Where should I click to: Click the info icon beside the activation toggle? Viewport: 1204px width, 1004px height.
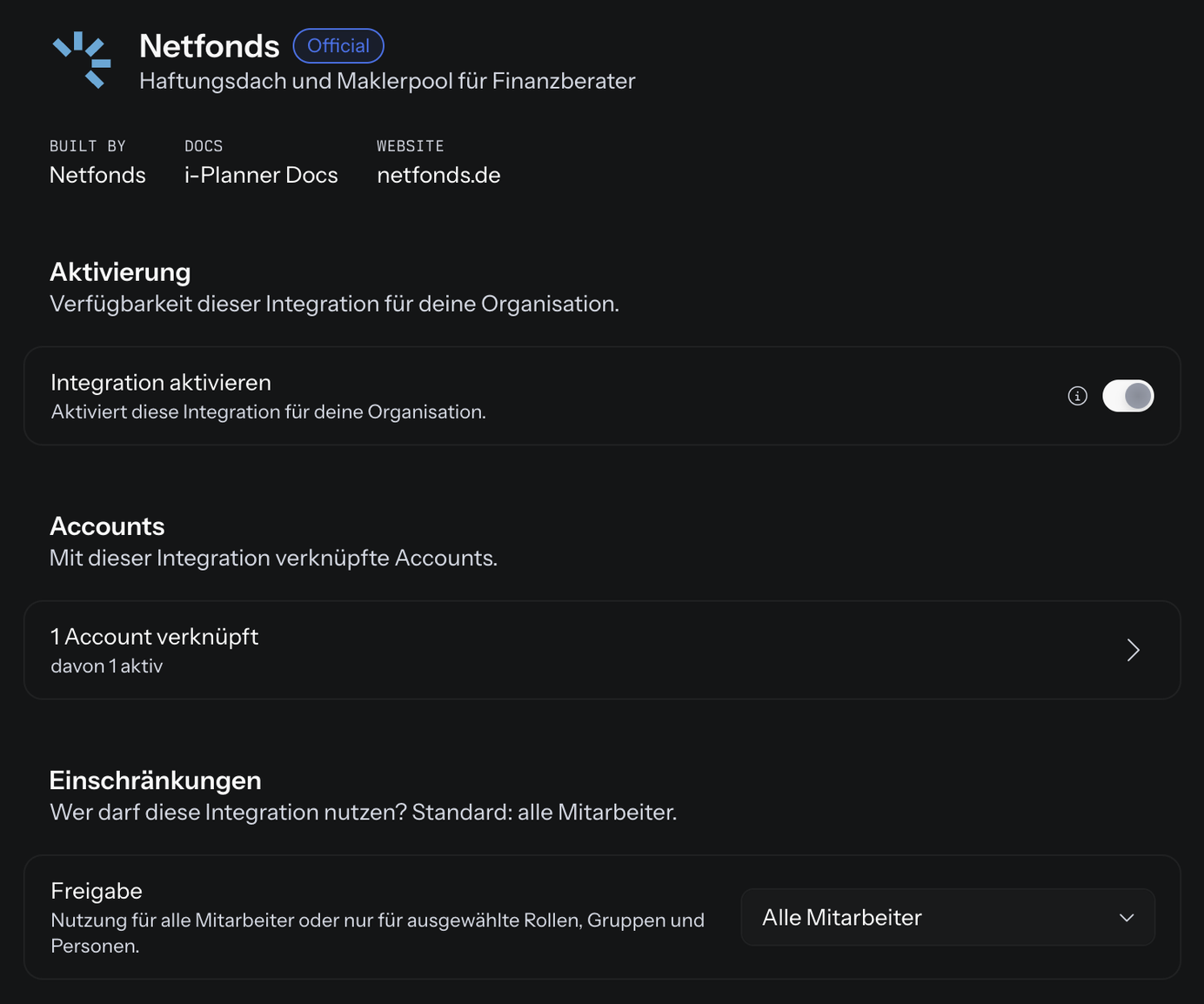click(1077, 396)
